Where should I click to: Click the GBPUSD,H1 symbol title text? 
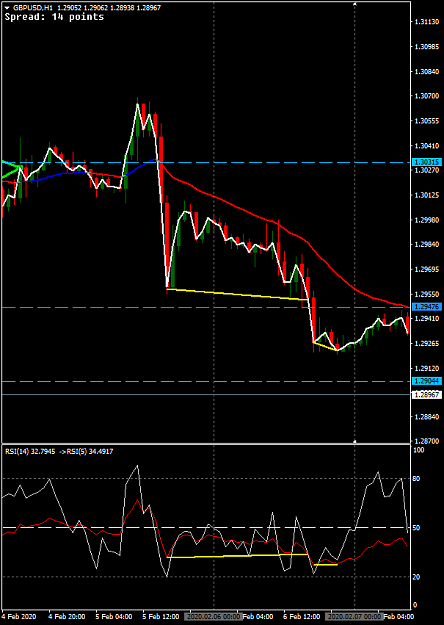coord(31,7)
